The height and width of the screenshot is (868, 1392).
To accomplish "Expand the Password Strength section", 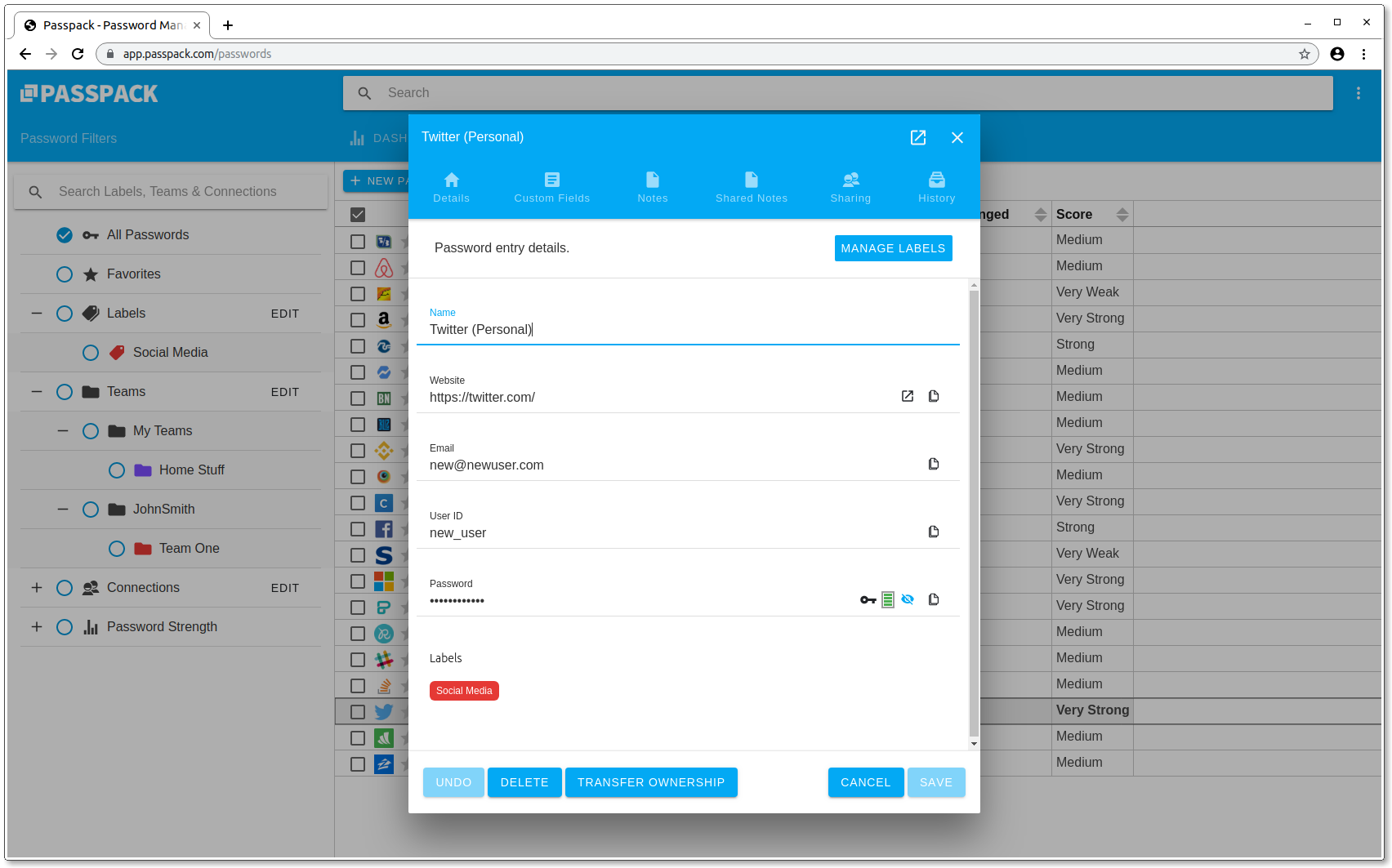I will coord(37,627).
